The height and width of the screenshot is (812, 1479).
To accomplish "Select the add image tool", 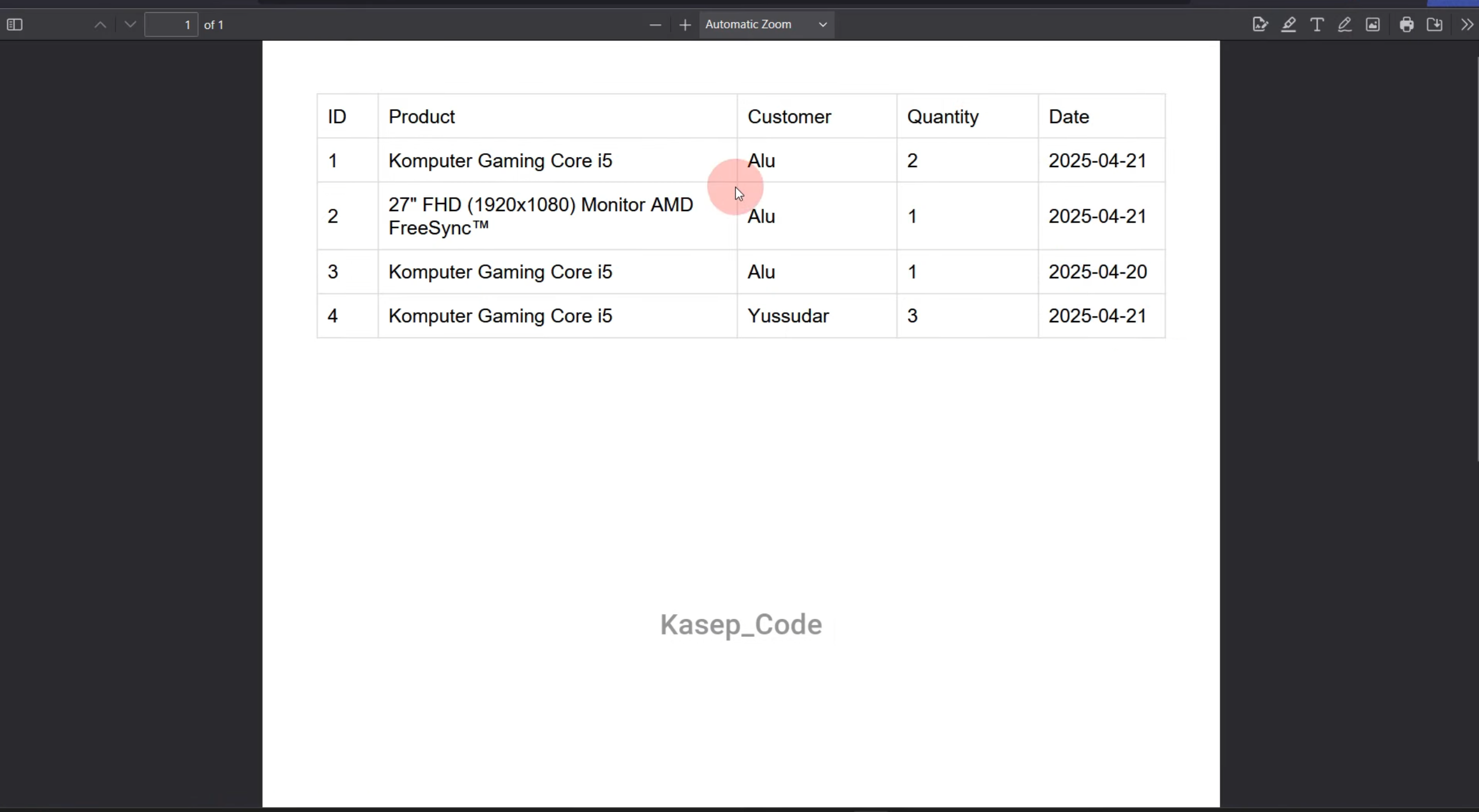I will click(1373, 25).
